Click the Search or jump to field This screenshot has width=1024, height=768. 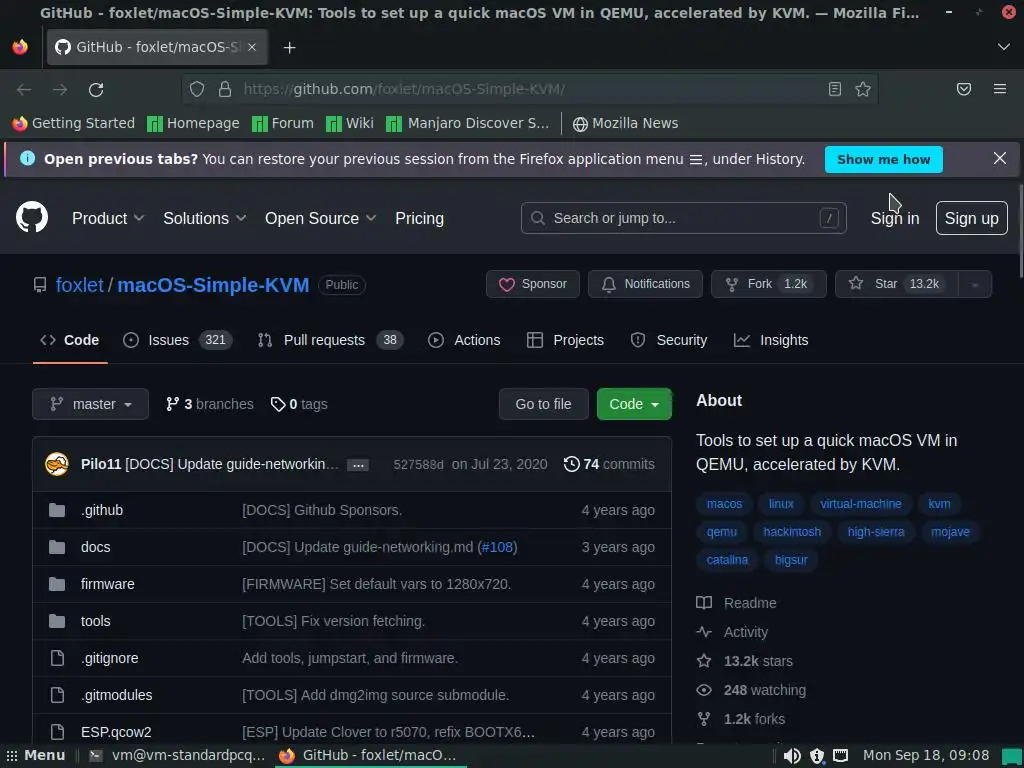[683, 218]
